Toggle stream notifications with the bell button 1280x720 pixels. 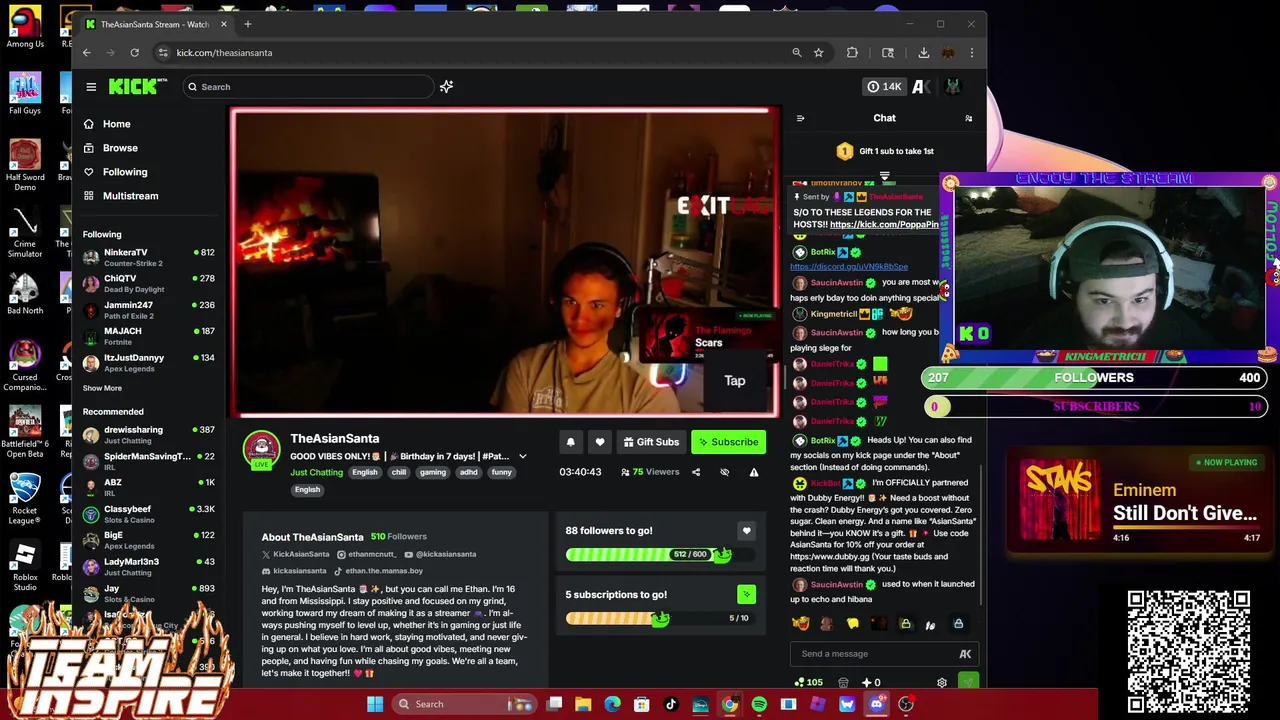pos(571,442)
